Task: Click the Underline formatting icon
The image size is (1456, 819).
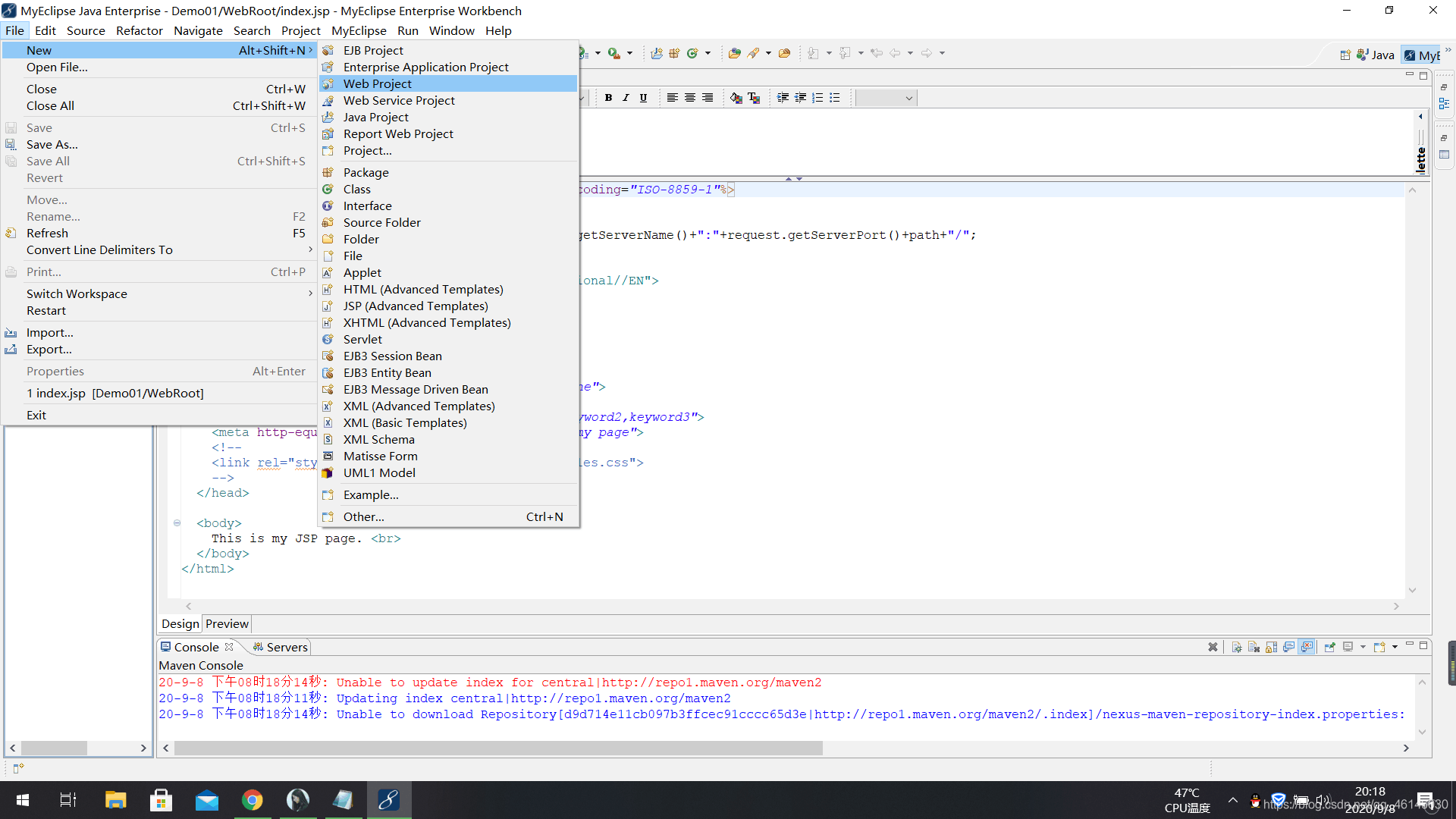Action: click(x=643, y=98)
